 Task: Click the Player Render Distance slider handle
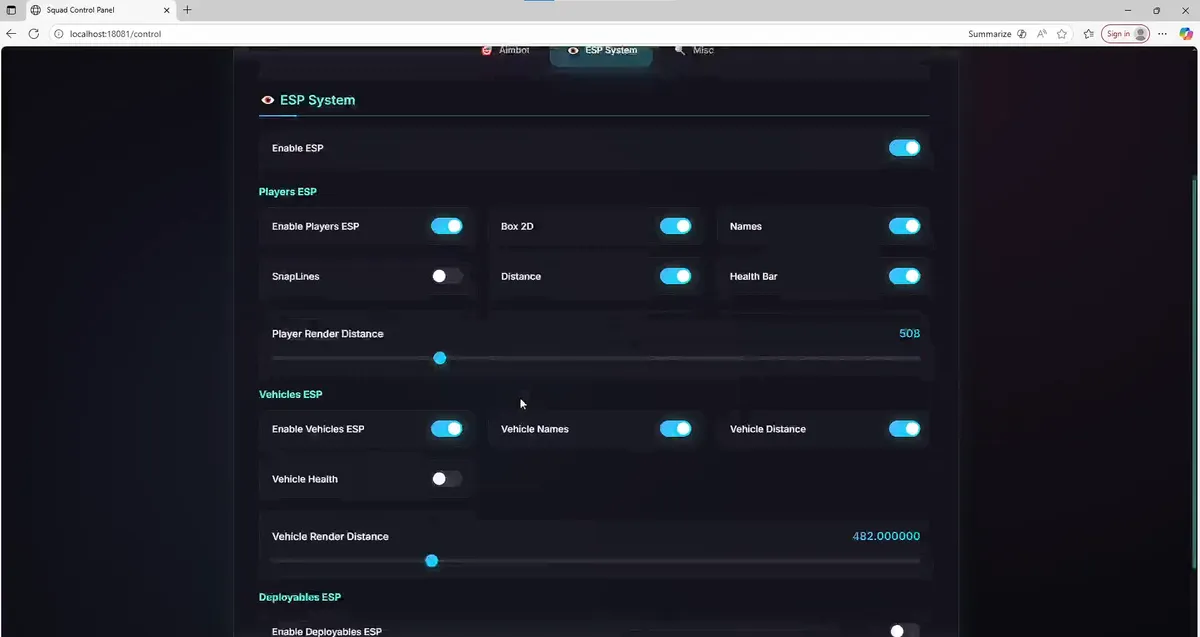[x=439, y=358]
